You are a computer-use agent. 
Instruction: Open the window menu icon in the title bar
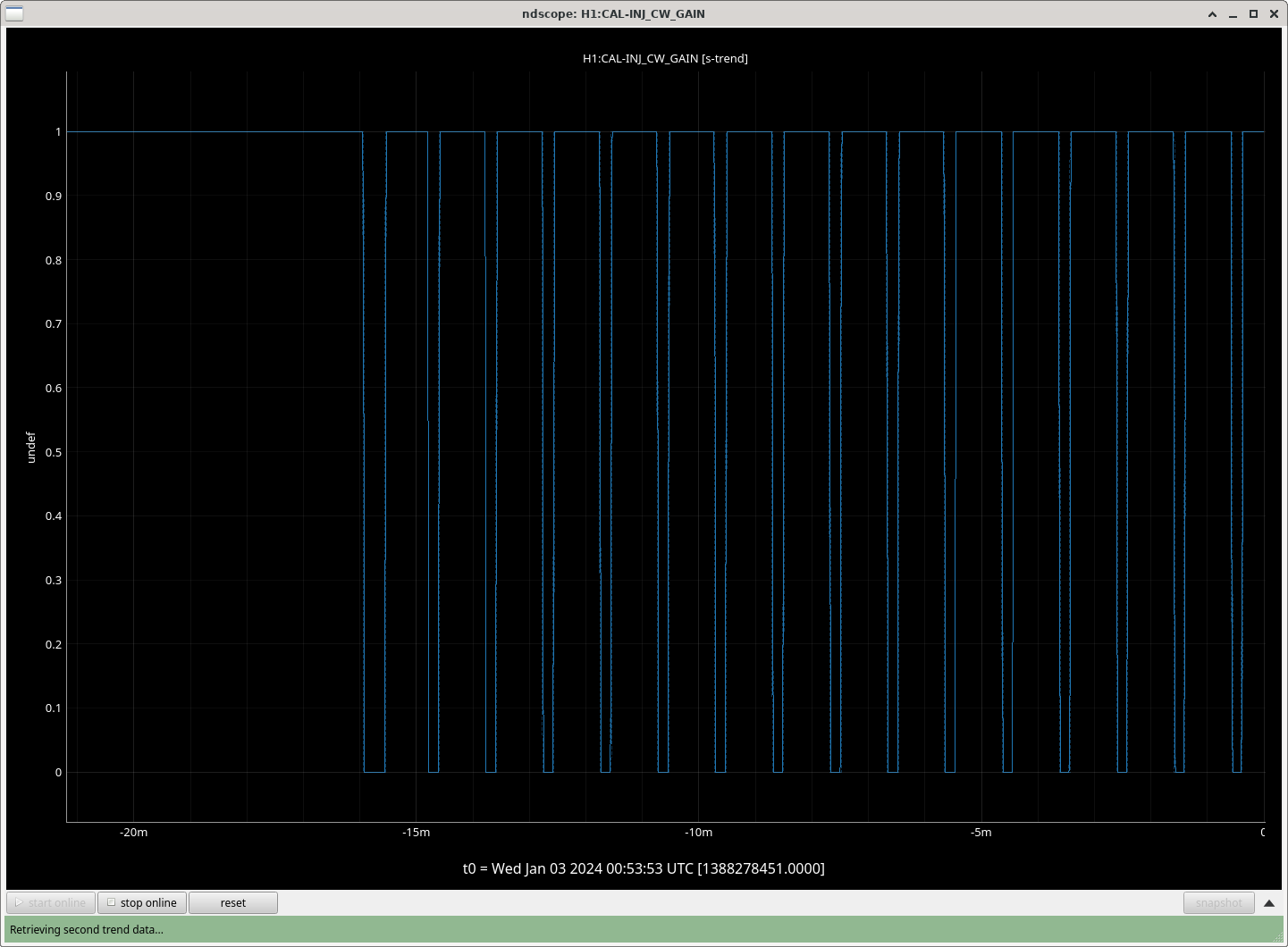(x=14, y=13)
